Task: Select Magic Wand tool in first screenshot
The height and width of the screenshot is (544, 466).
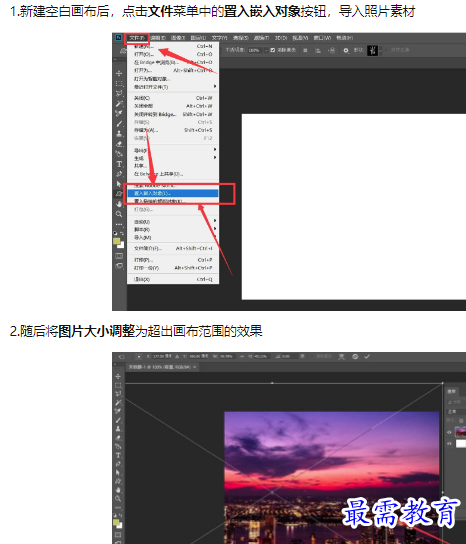Action: pyautogui.click(x=119, y=103)
